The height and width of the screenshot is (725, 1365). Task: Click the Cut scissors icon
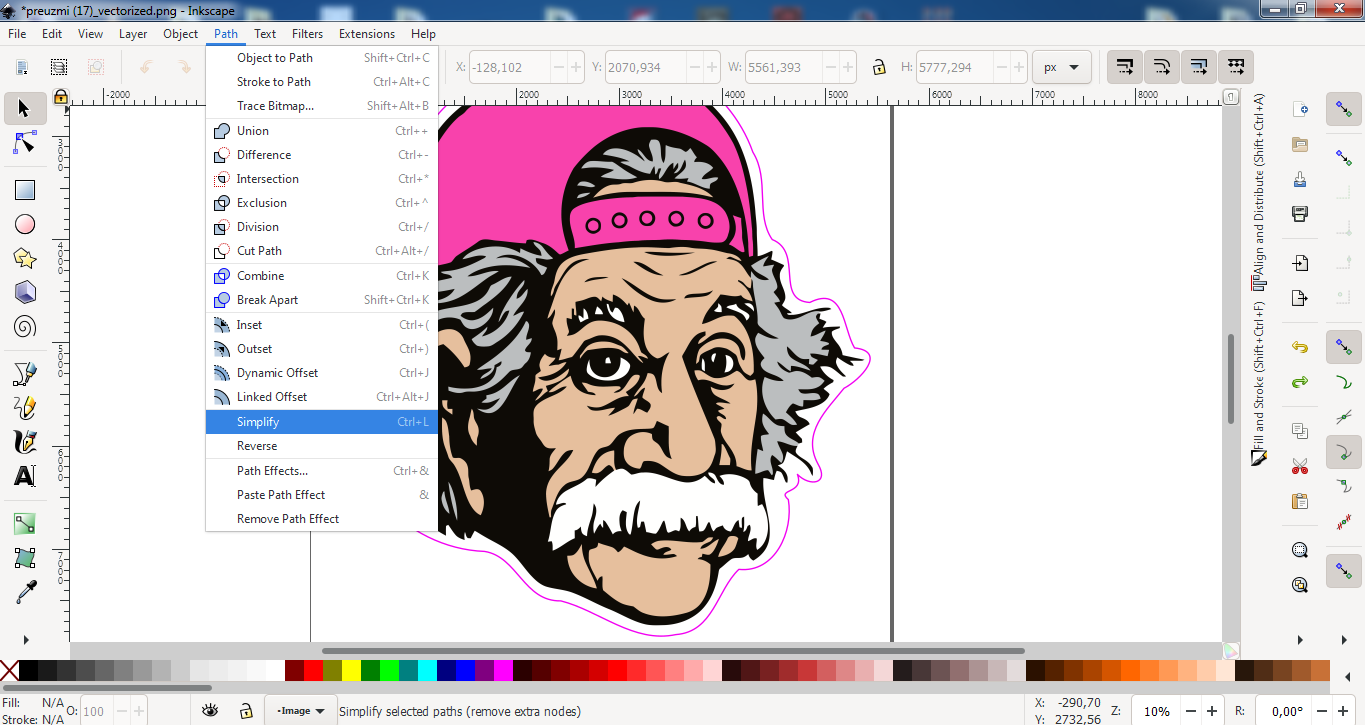(x=1300, y=466)
